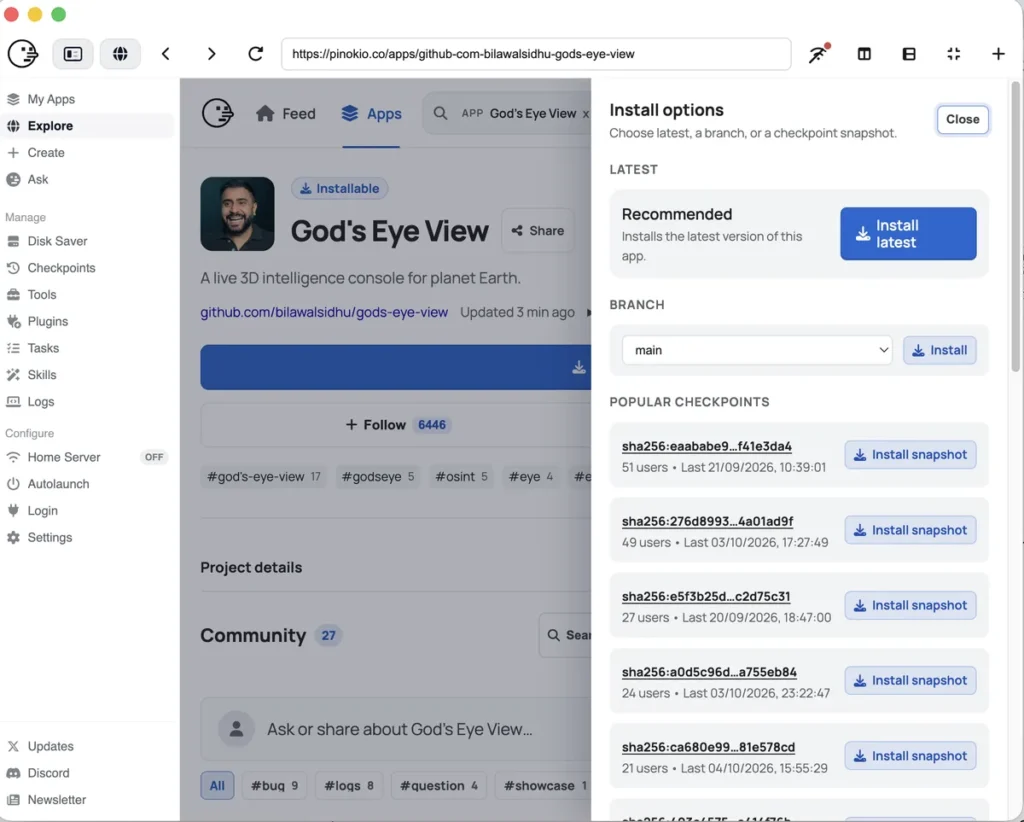The width and height of the screenshot is (1024, 822).
Task: Open Logs in the sidebar
Action: pyautogui.click(x=87, y=402)
